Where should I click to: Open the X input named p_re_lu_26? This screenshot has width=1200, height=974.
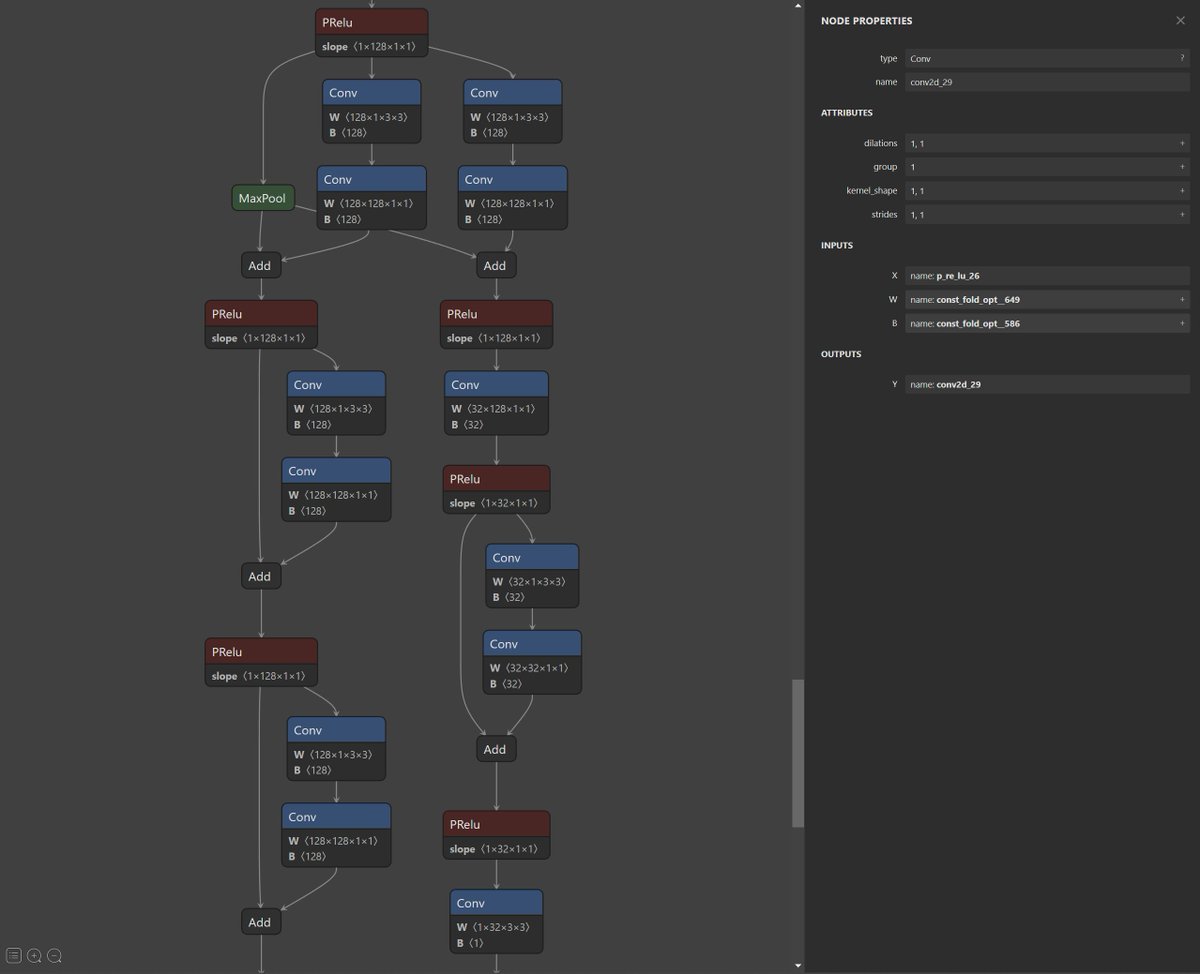[x=1000, y=275]
